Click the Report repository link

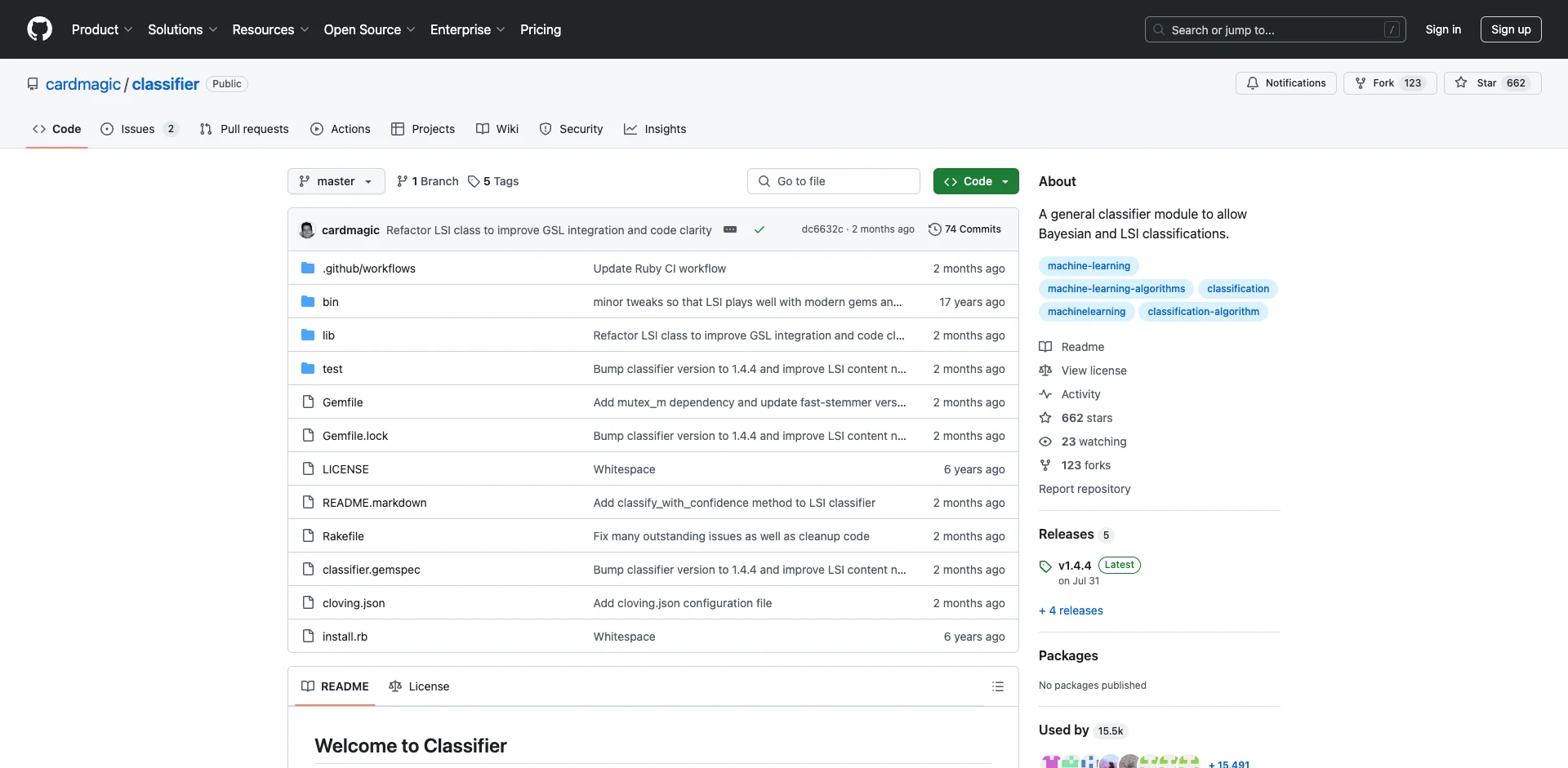click(x=1085, y=489)
